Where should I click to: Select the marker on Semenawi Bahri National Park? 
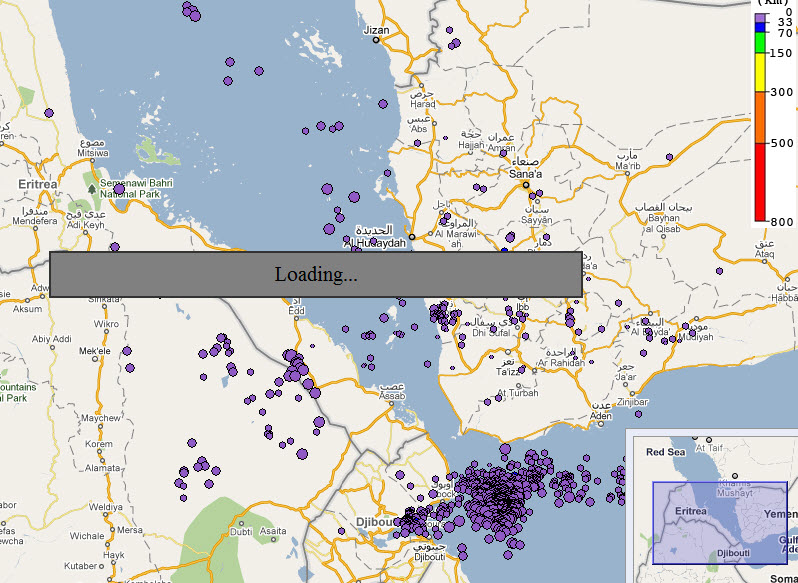click(119, 189)
